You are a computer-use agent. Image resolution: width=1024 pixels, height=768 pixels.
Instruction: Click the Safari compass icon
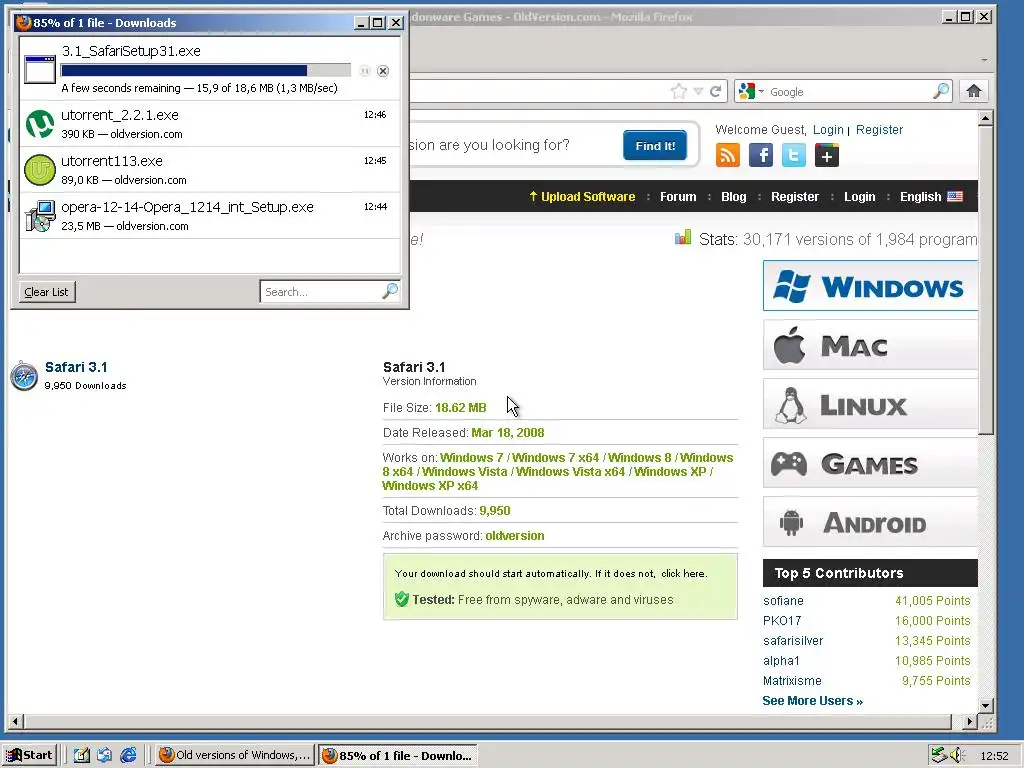coord(24,376)
